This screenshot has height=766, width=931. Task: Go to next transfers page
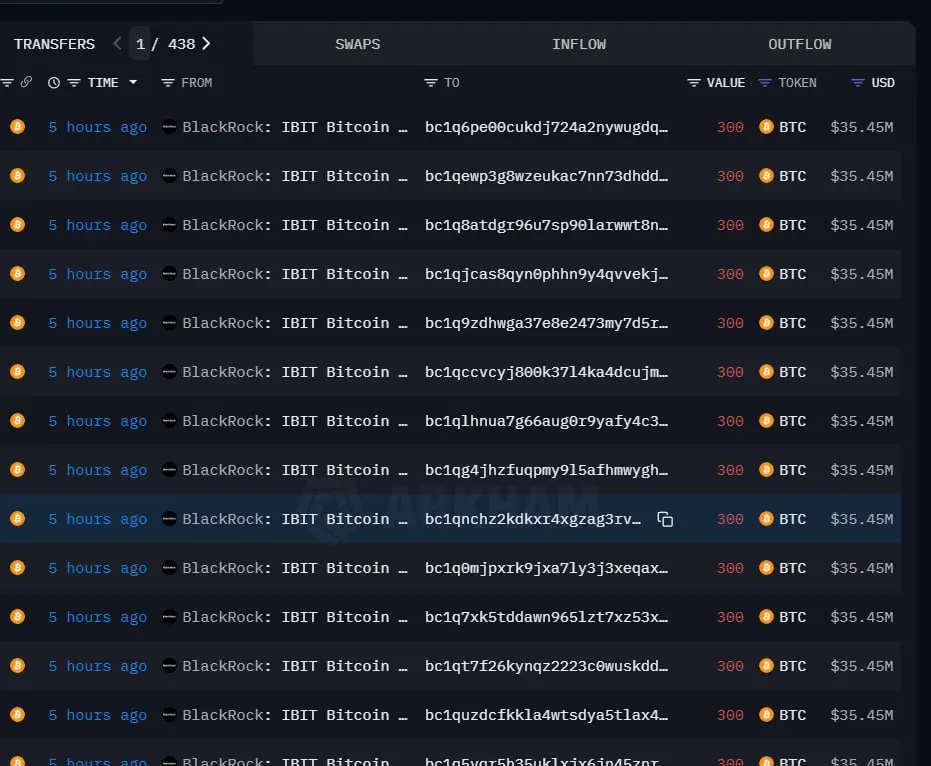[206, 44]
